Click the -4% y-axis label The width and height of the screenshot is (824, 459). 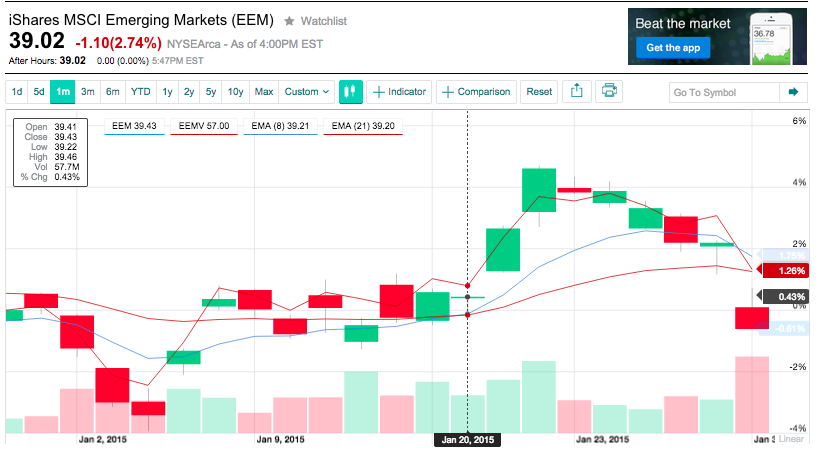click(798, 429)
